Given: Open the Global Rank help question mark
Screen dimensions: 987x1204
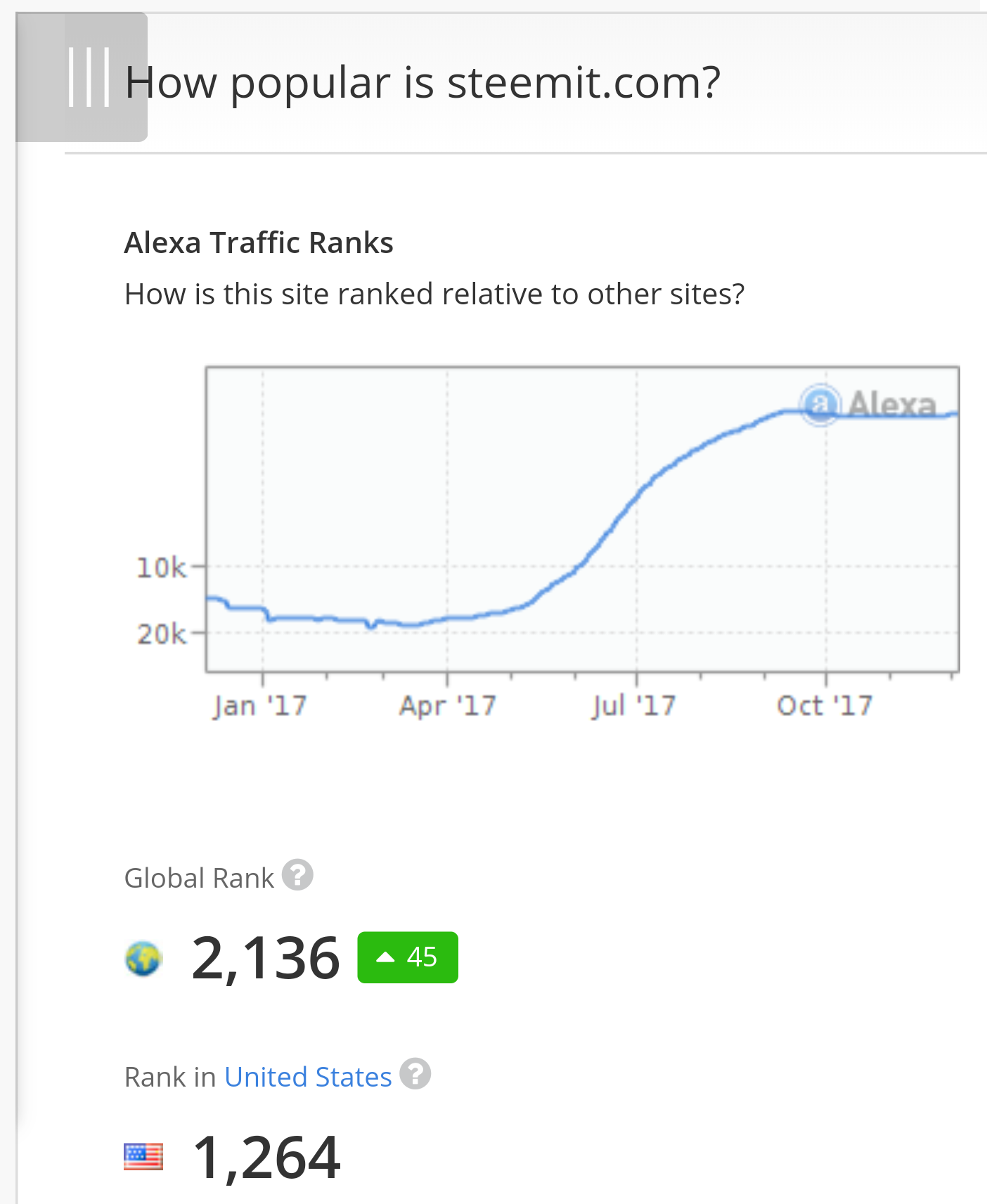Looking at the screenshot, I should [297, 875].
